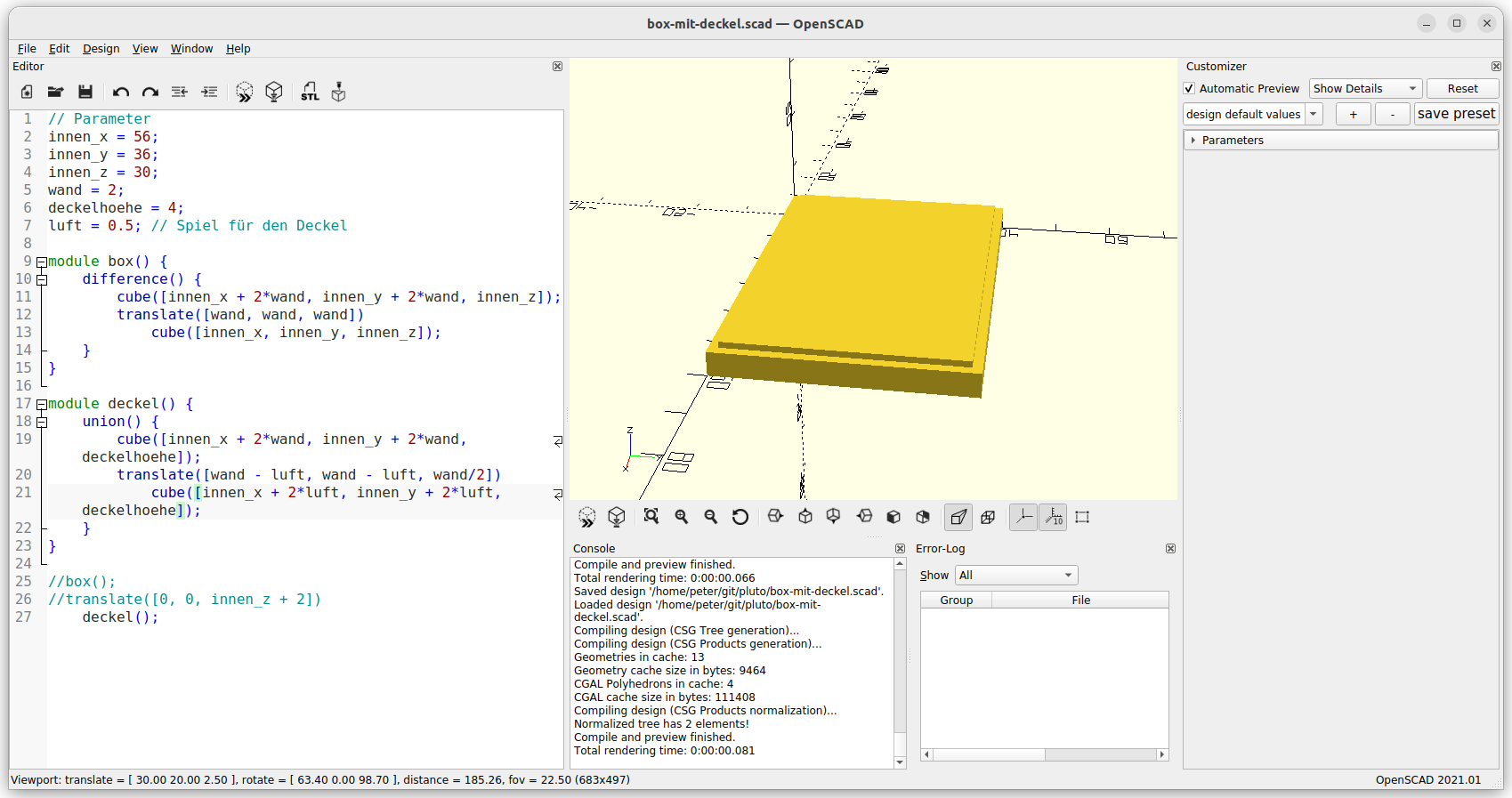The height and width of the screenshot is (798, 1512).
Task: Switch to the Back view
Action: [923, 517]
